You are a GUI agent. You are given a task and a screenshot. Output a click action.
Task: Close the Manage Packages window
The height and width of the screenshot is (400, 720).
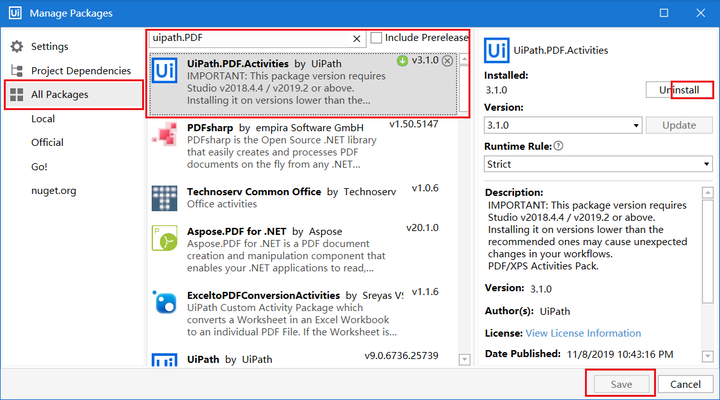coord(700,13)
